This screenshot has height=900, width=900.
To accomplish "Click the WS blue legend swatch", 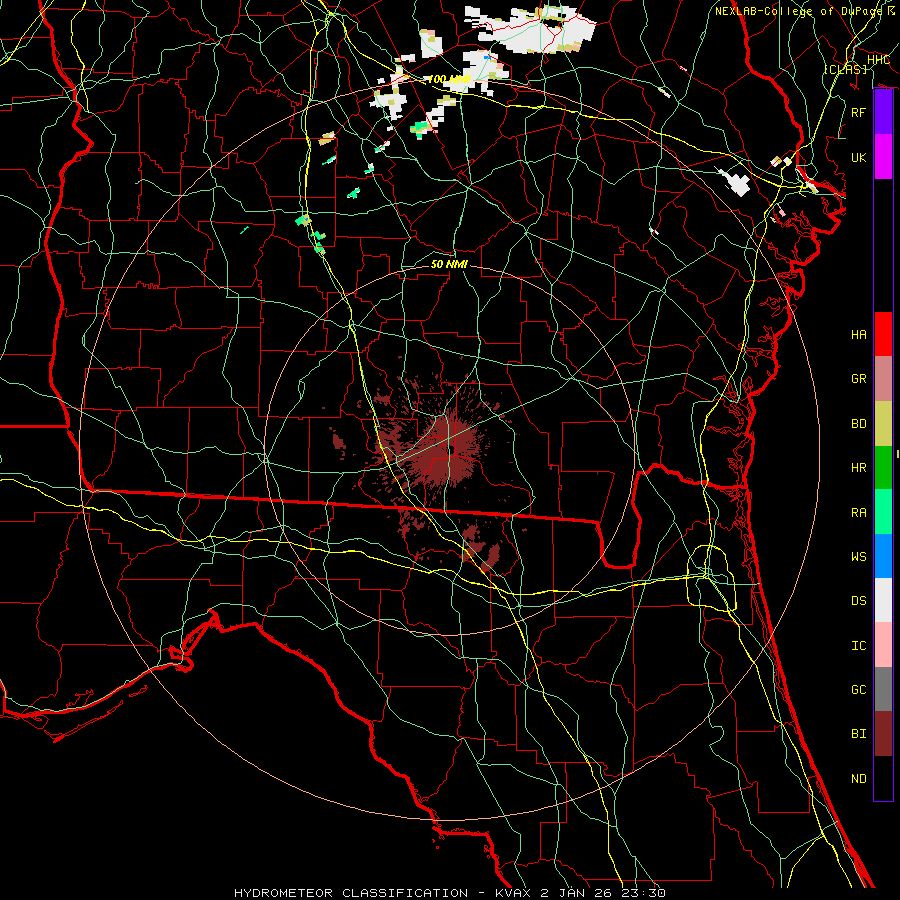I will coord(883,556).
